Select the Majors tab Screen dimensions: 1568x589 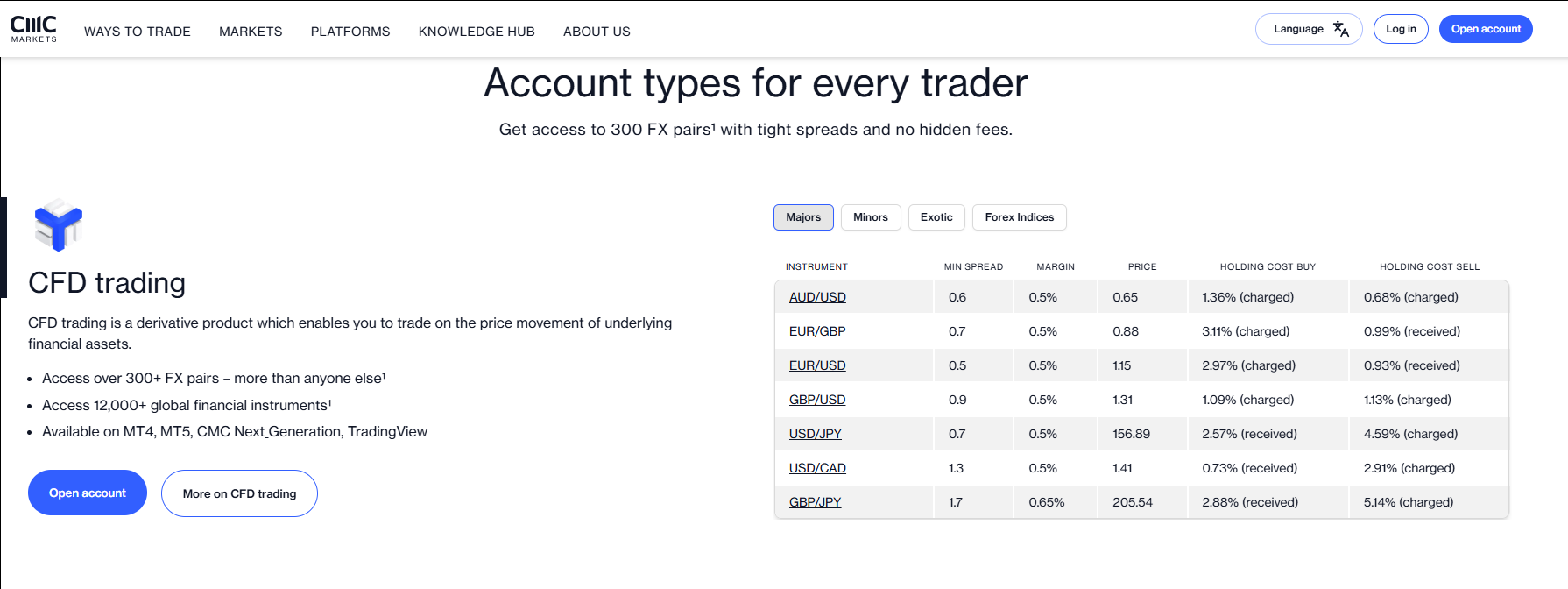coord(803,217)
